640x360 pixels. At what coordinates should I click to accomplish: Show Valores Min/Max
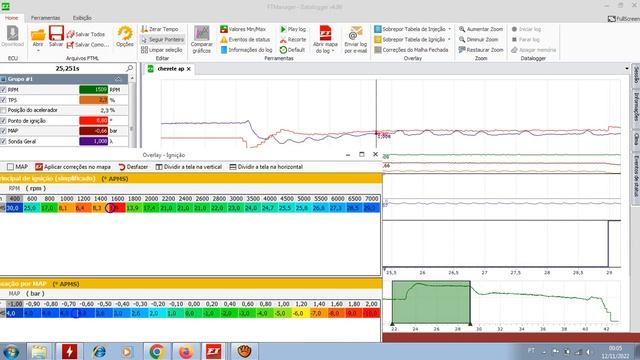[x=243, y=29]
